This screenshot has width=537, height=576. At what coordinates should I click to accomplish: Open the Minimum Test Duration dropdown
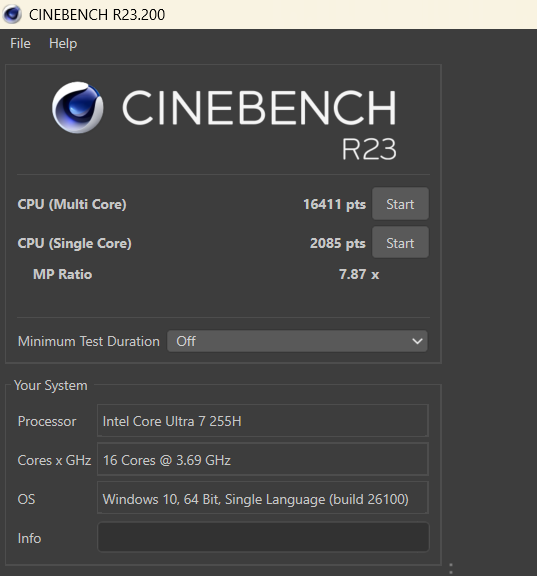click(297, 341)
